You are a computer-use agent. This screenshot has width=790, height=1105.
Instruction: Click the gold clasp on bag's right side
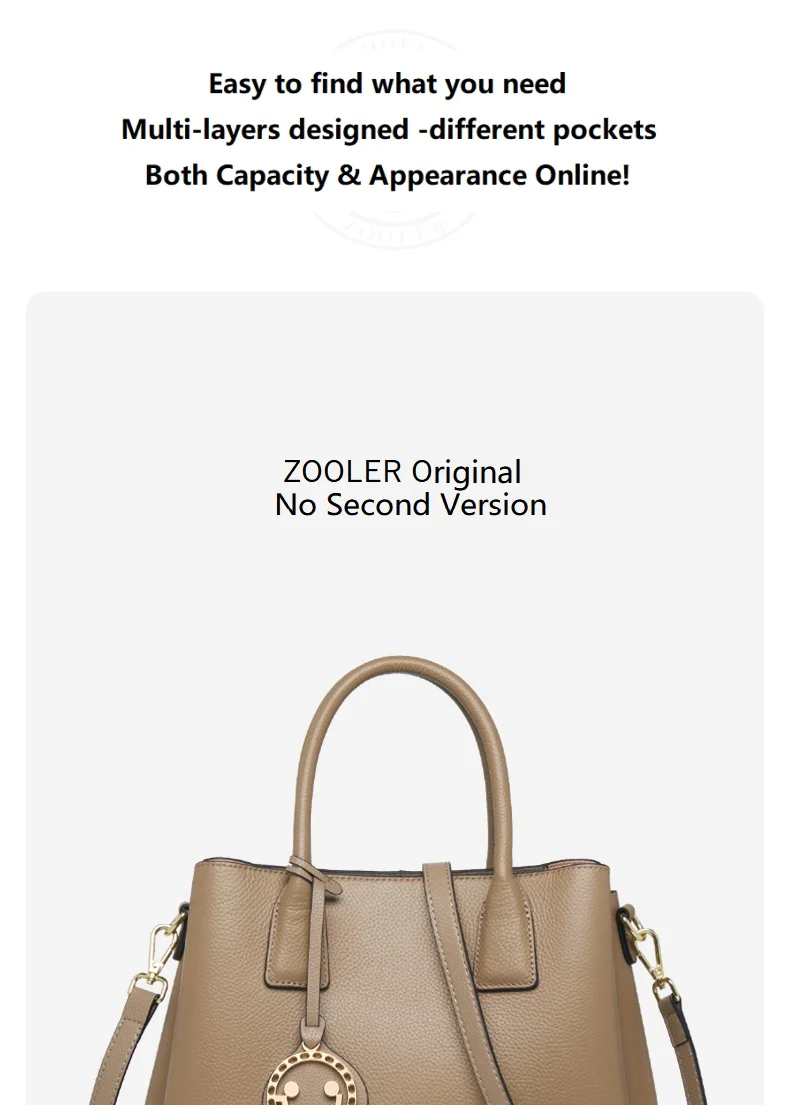[x=648, y=953]
